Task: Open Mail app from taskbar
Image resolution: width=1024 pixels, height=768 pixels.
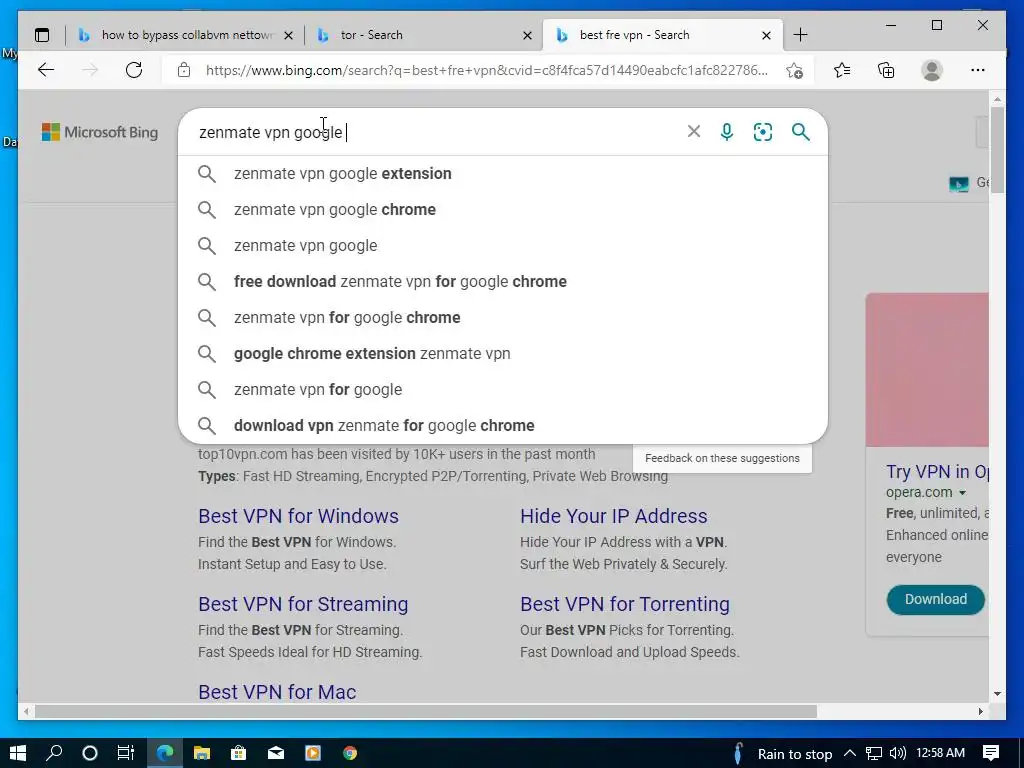Action: 276,753
